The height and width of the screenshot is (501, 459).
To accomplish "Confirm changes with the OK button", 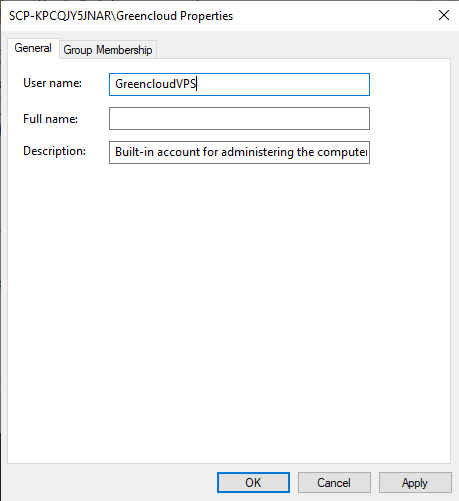I will pos(253,482).
